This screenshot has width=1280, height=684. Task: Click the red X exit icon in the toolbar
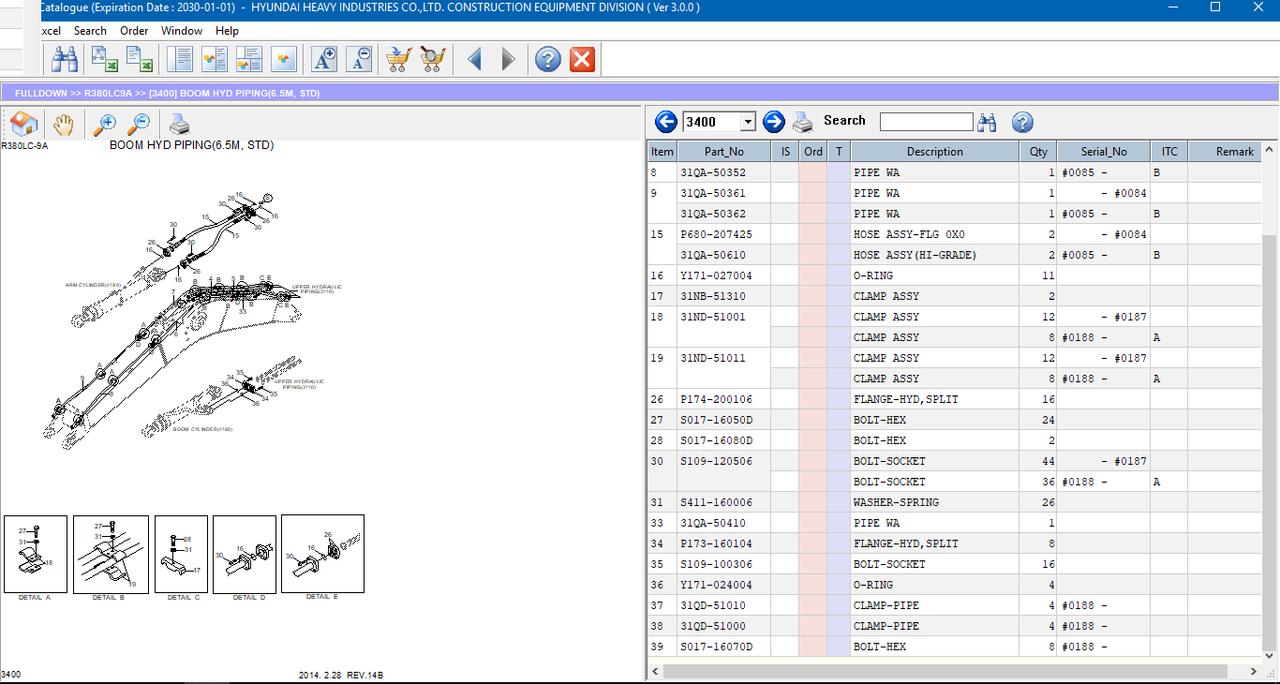click(583, 60)
